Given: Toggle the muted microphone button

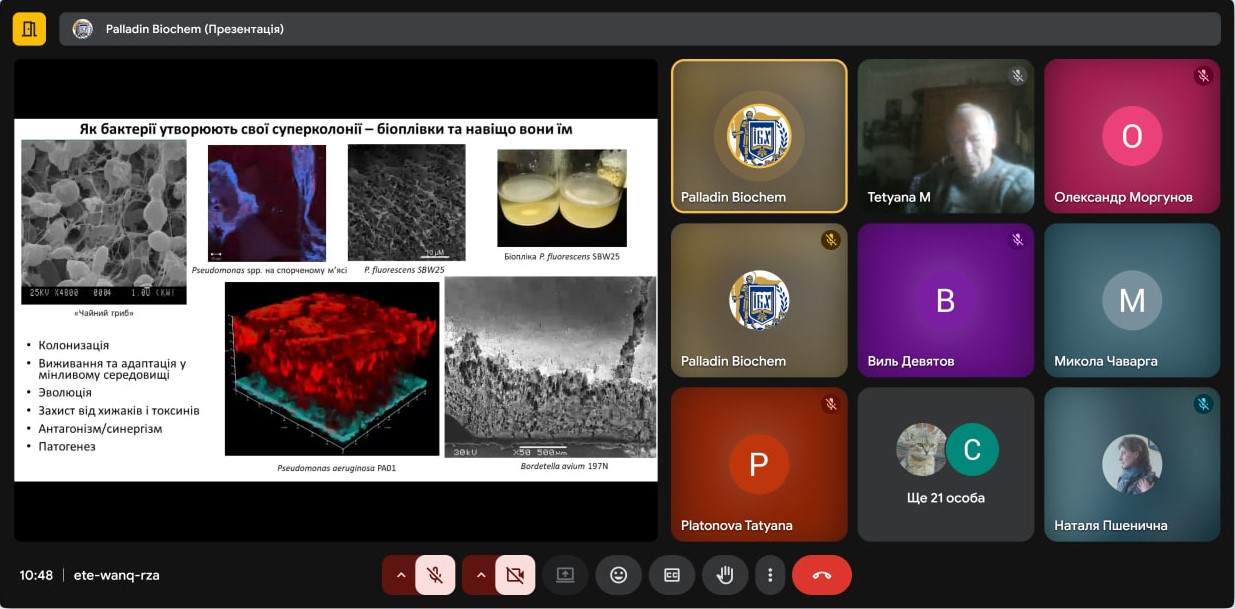Looking at the screenshot, I should pyautogui.click(x=435, y=575).
